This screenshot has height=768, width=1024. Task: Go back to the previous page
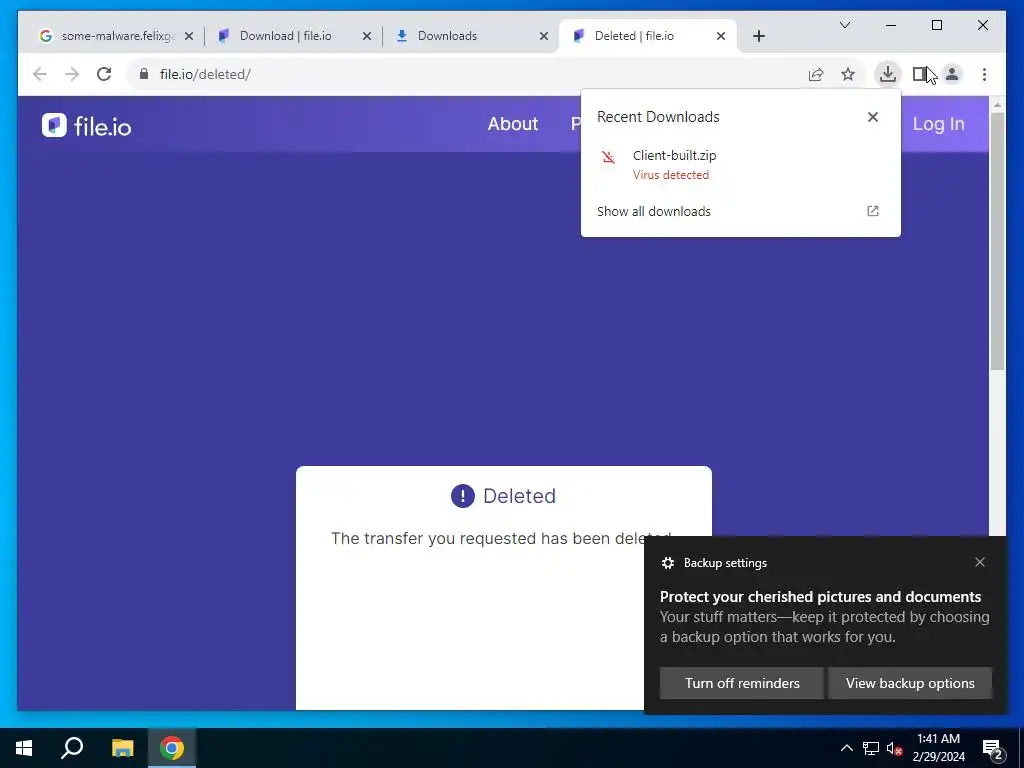40,74
